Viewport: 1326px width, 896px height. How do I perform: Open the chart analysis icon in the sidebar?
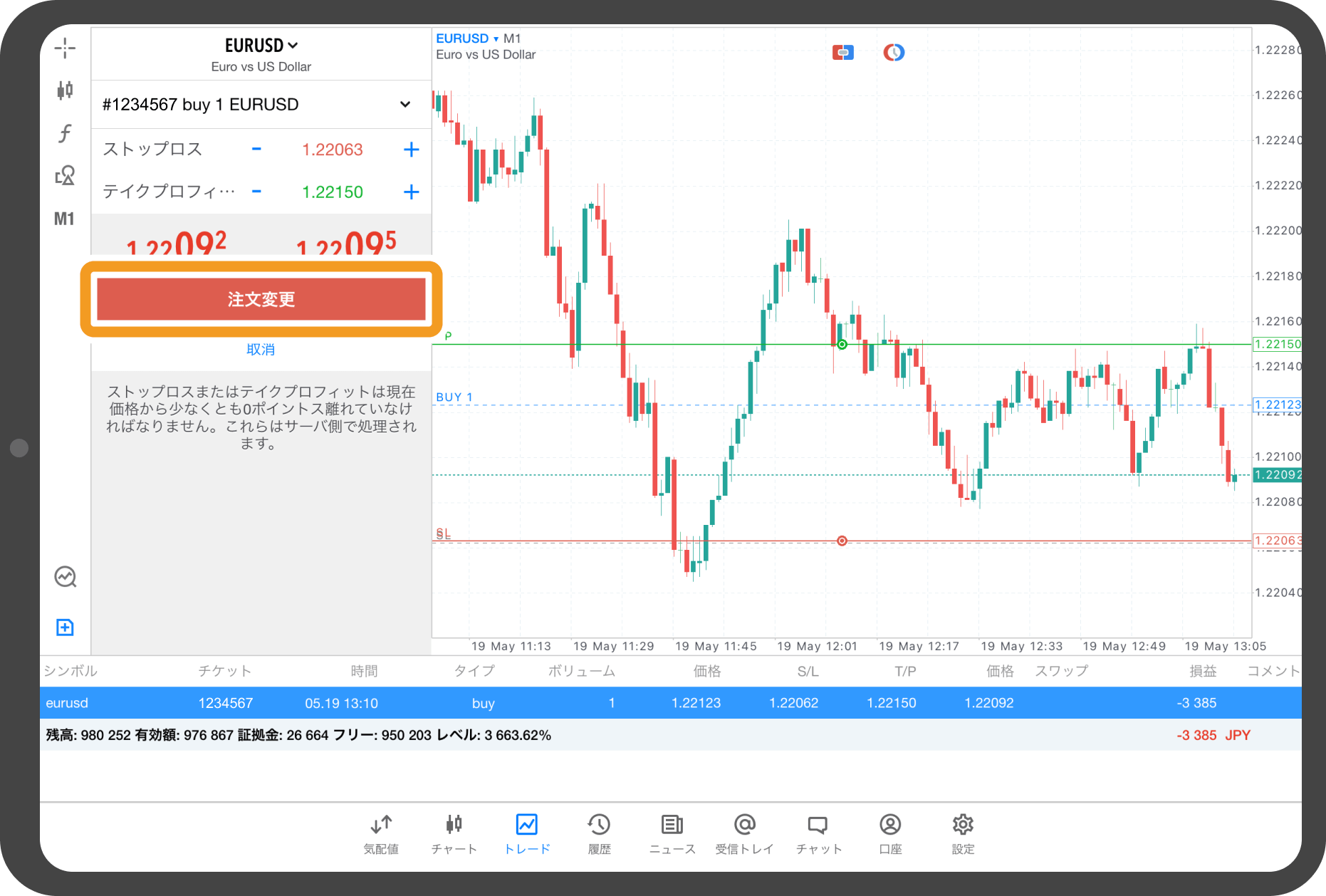[66, 576]
